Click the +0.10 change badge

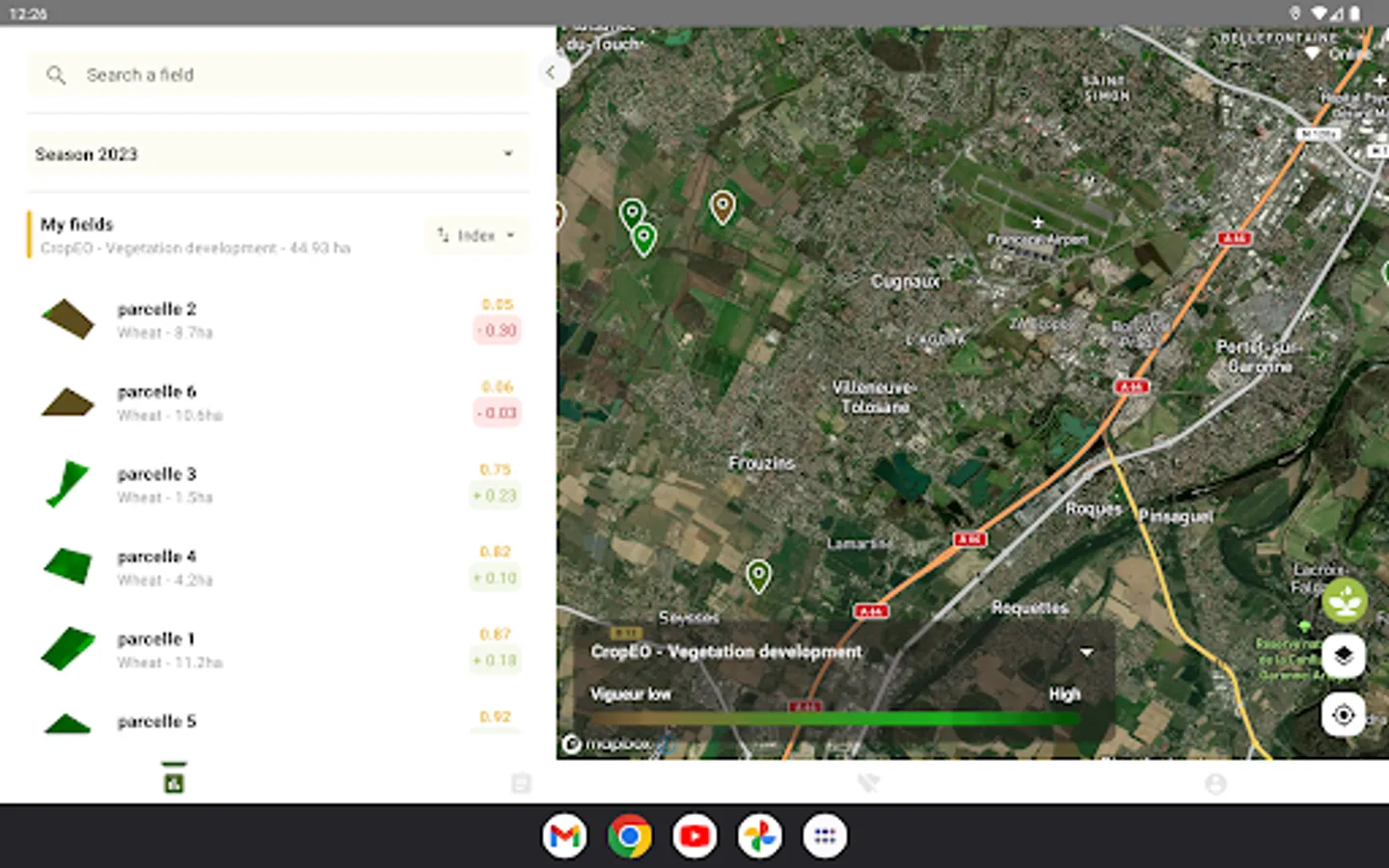click(x=495, y=578)
